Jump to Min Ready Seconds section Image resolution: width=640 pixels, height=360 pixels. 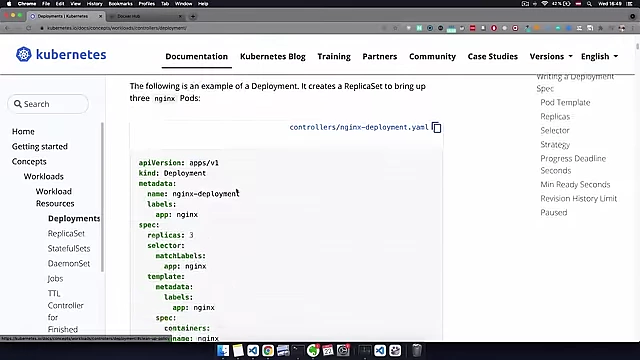(x=575, y=184)
